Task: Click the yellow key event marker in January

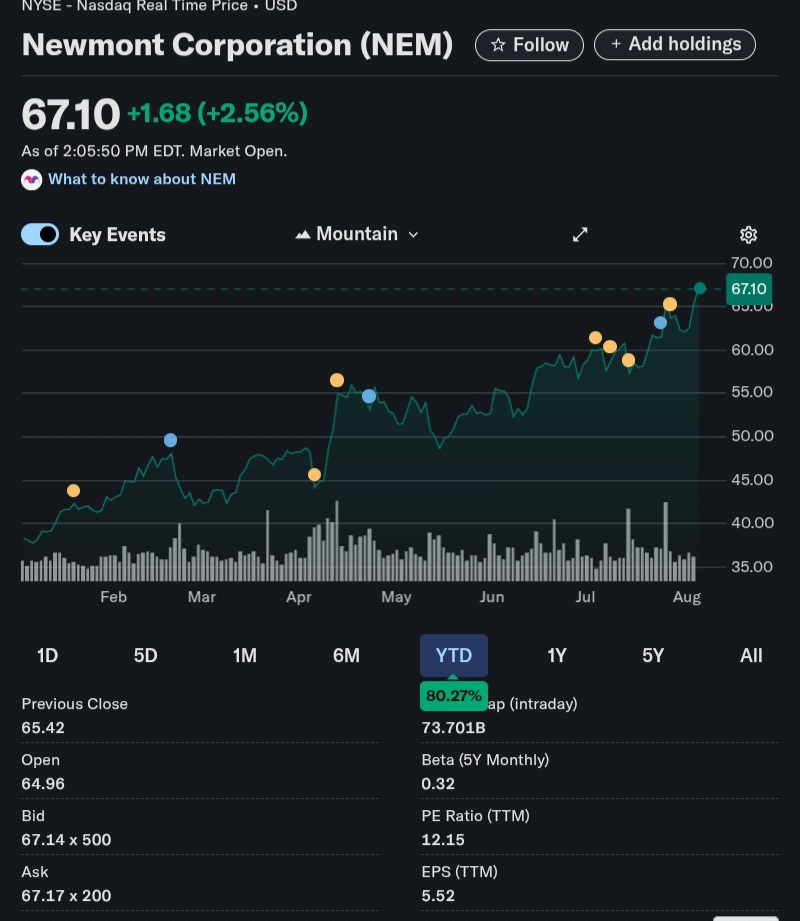Action: (73, 490)
